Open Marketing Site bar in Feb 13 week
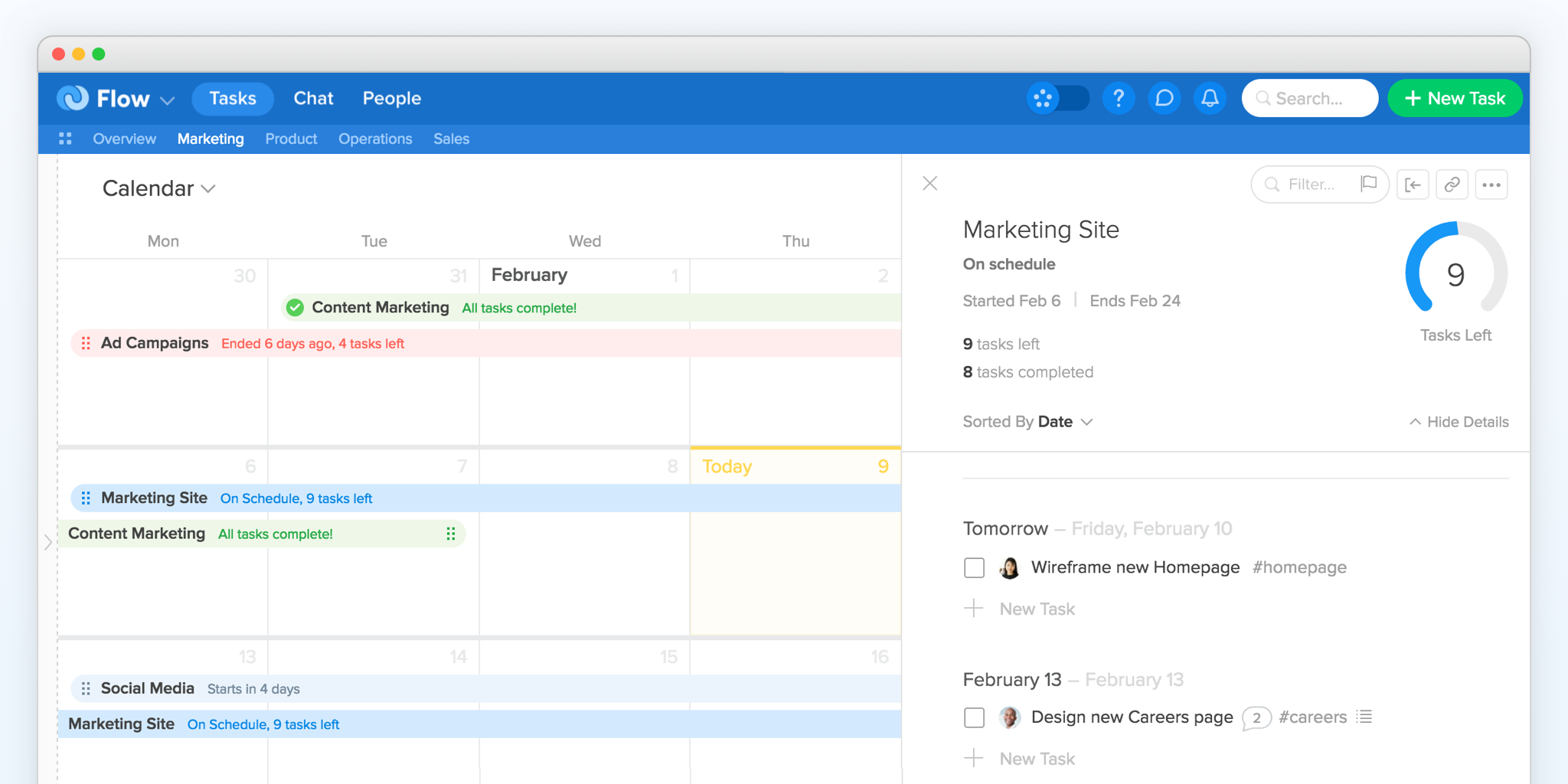Image resolution: width=1568 pixels, height=784 pixels. 479,724
